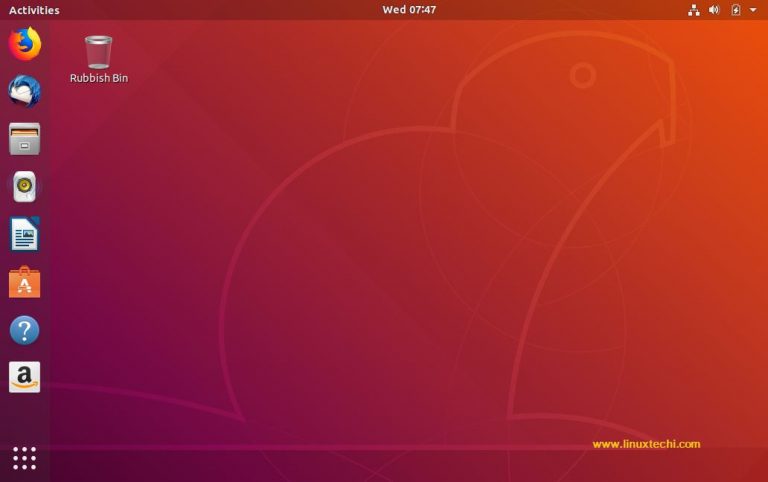Launch Firefox from the dock
768x482 pixels.
[x=24, y=44]
